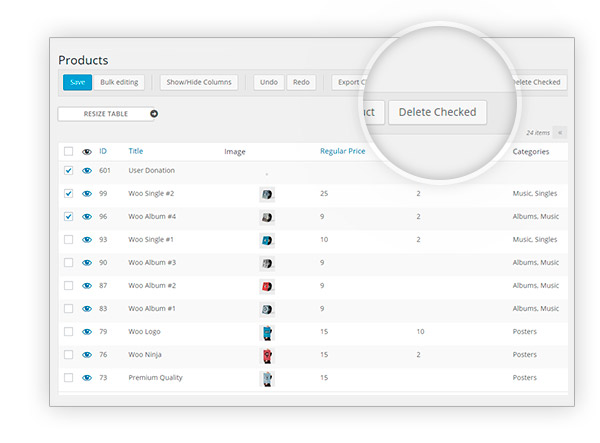
Task: Open Premium Quality product thumbnail
Action: 267,378
